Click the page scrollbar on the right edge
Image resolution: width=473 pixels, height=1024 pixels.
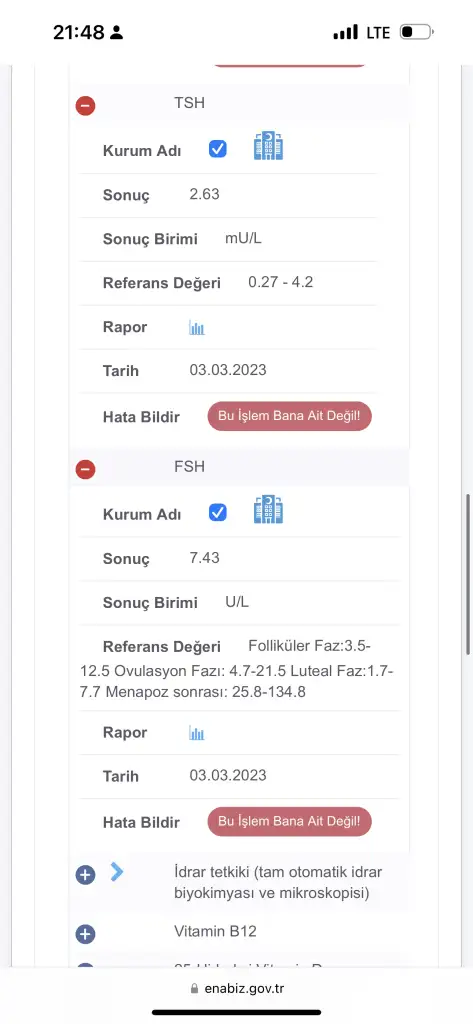pyautogui.click(x=468, y=575)
